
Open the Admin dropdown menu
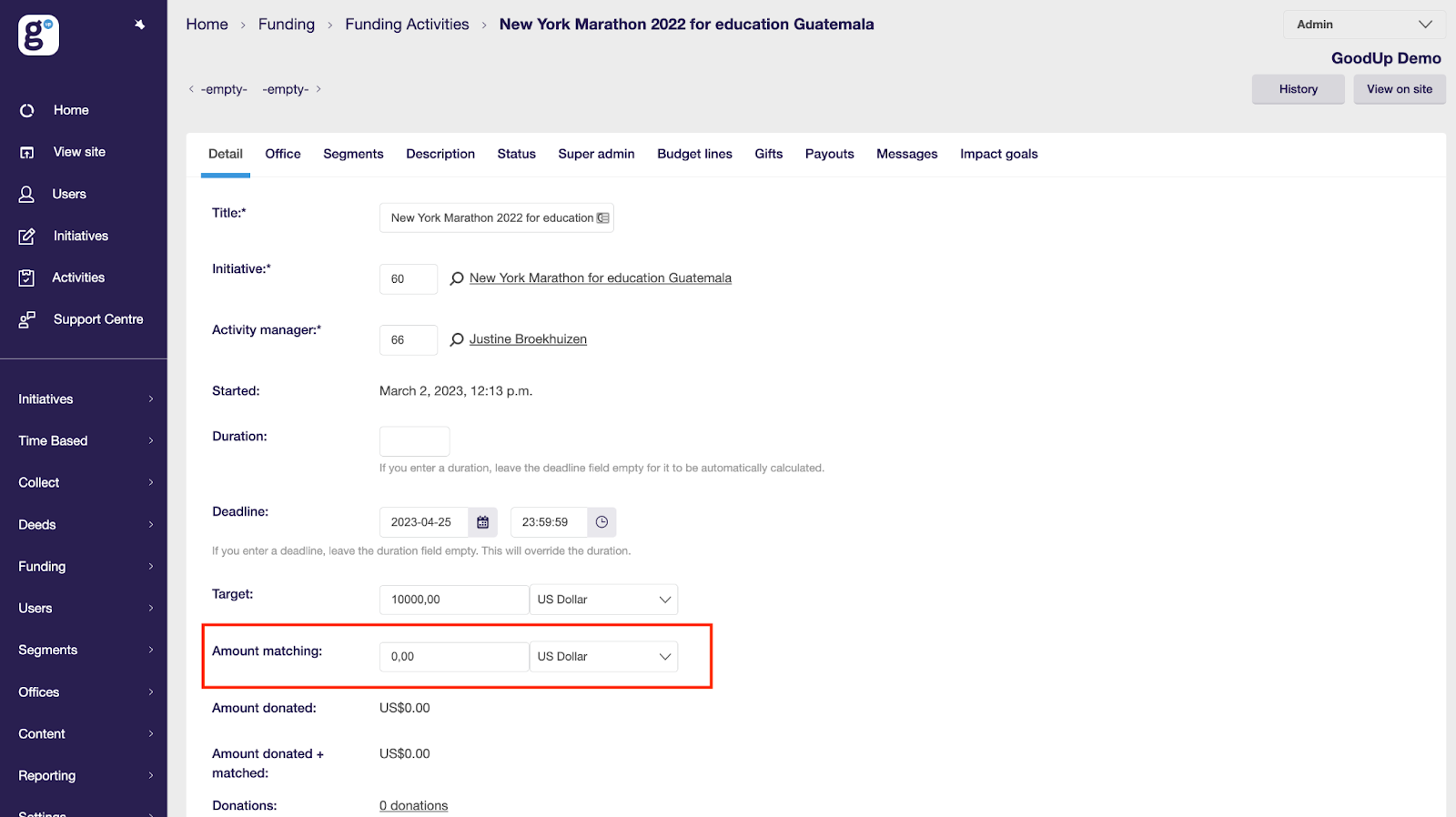tap(1364, 25)
